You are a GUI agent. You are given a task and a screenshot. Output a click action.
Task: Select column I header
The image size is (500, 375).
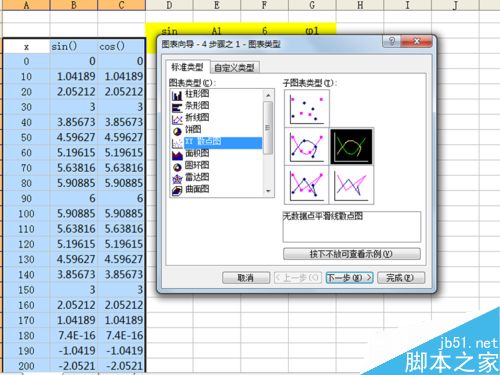[x=408, y=5]
